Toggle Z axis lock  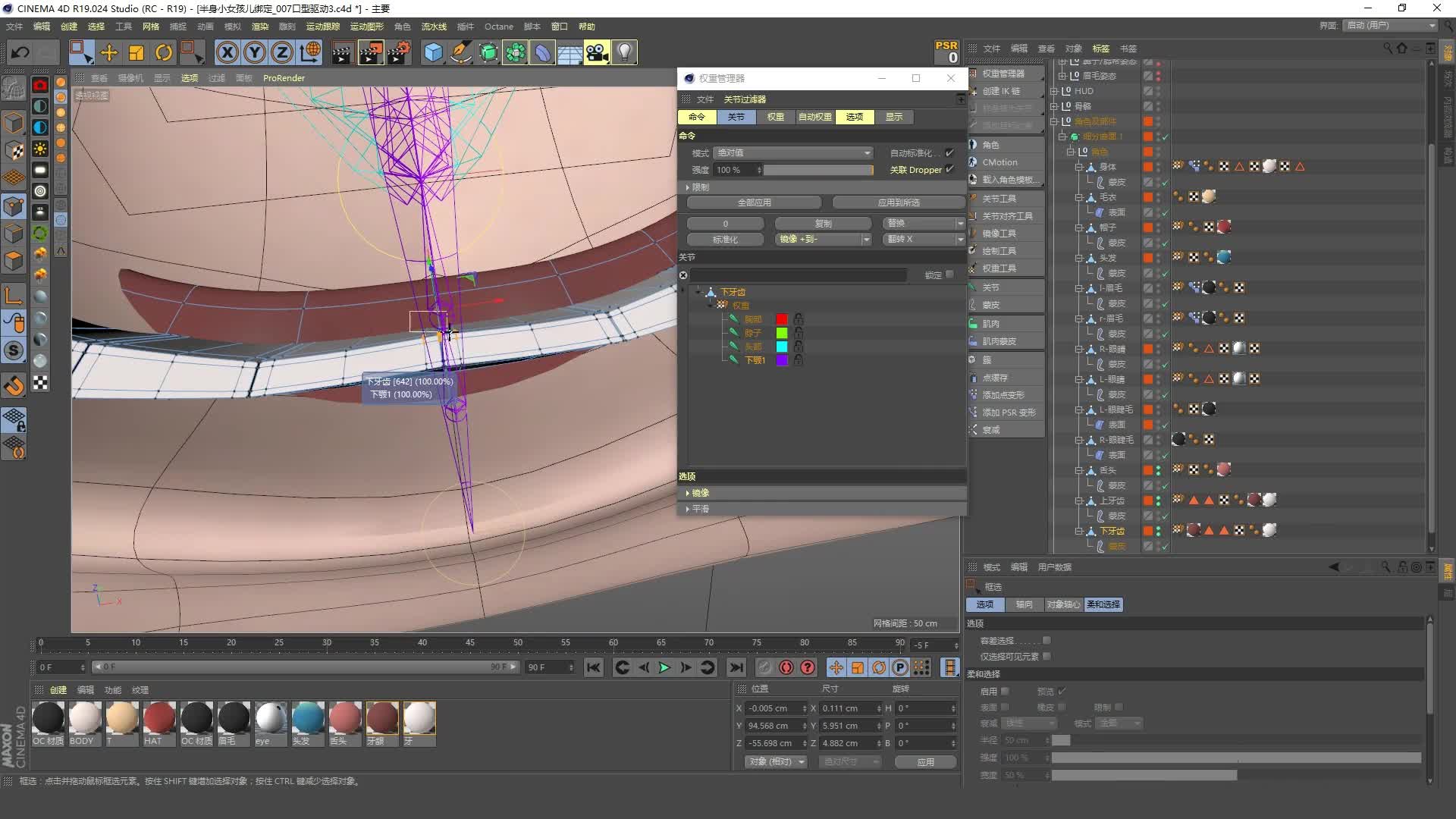pyautogui.click(x=282, y=52)
